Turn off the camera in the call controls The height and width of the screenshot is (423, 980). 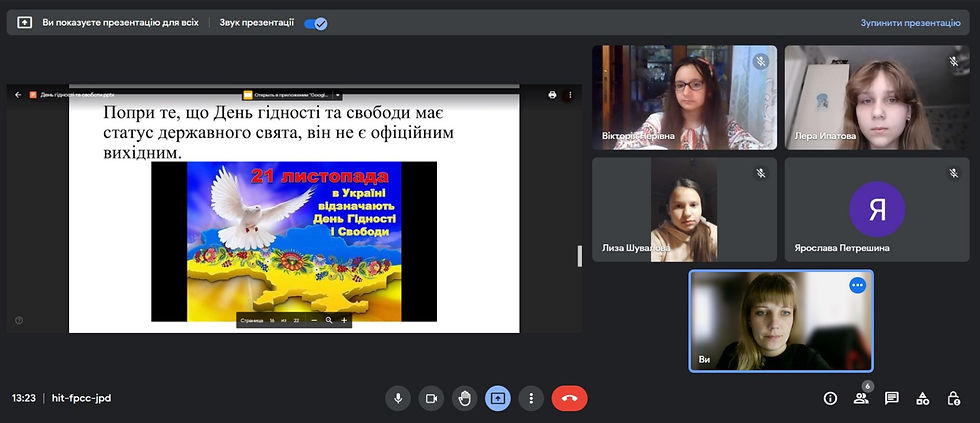pos(431,398)
